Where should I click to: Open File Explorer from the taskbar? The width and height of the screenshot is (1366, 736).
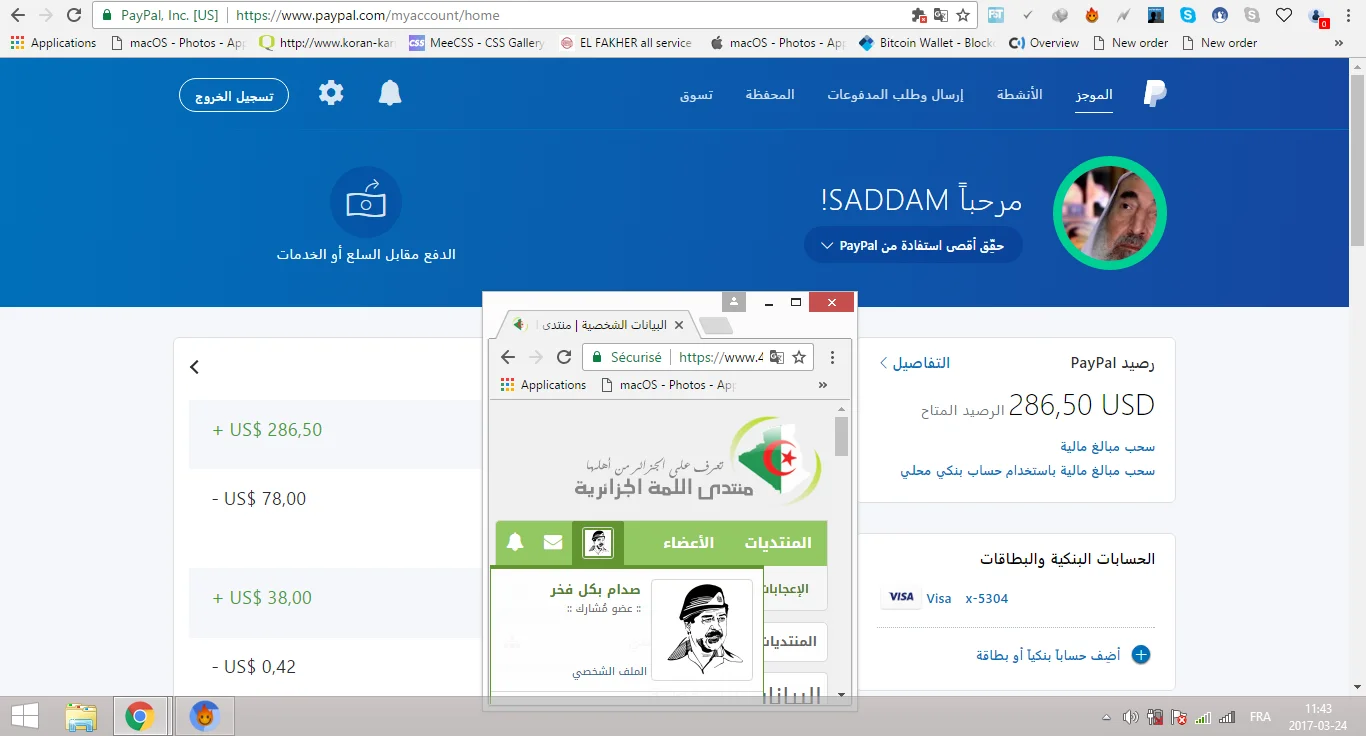(81, 716)
